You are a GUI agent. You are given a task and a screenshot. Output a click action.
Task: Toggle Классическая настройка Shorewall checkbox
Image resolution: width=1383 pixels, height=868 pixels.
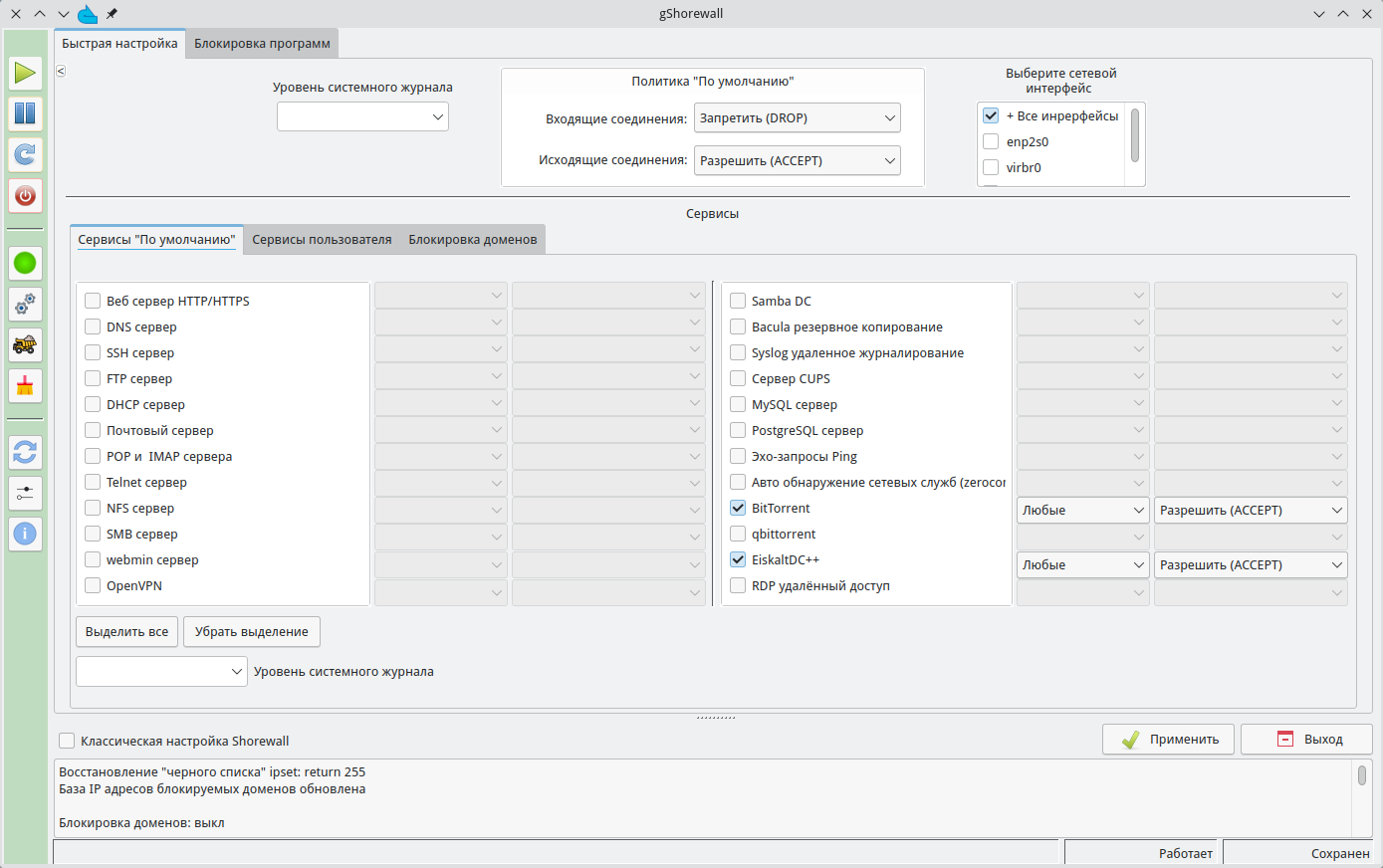click(x=67, y=741)
